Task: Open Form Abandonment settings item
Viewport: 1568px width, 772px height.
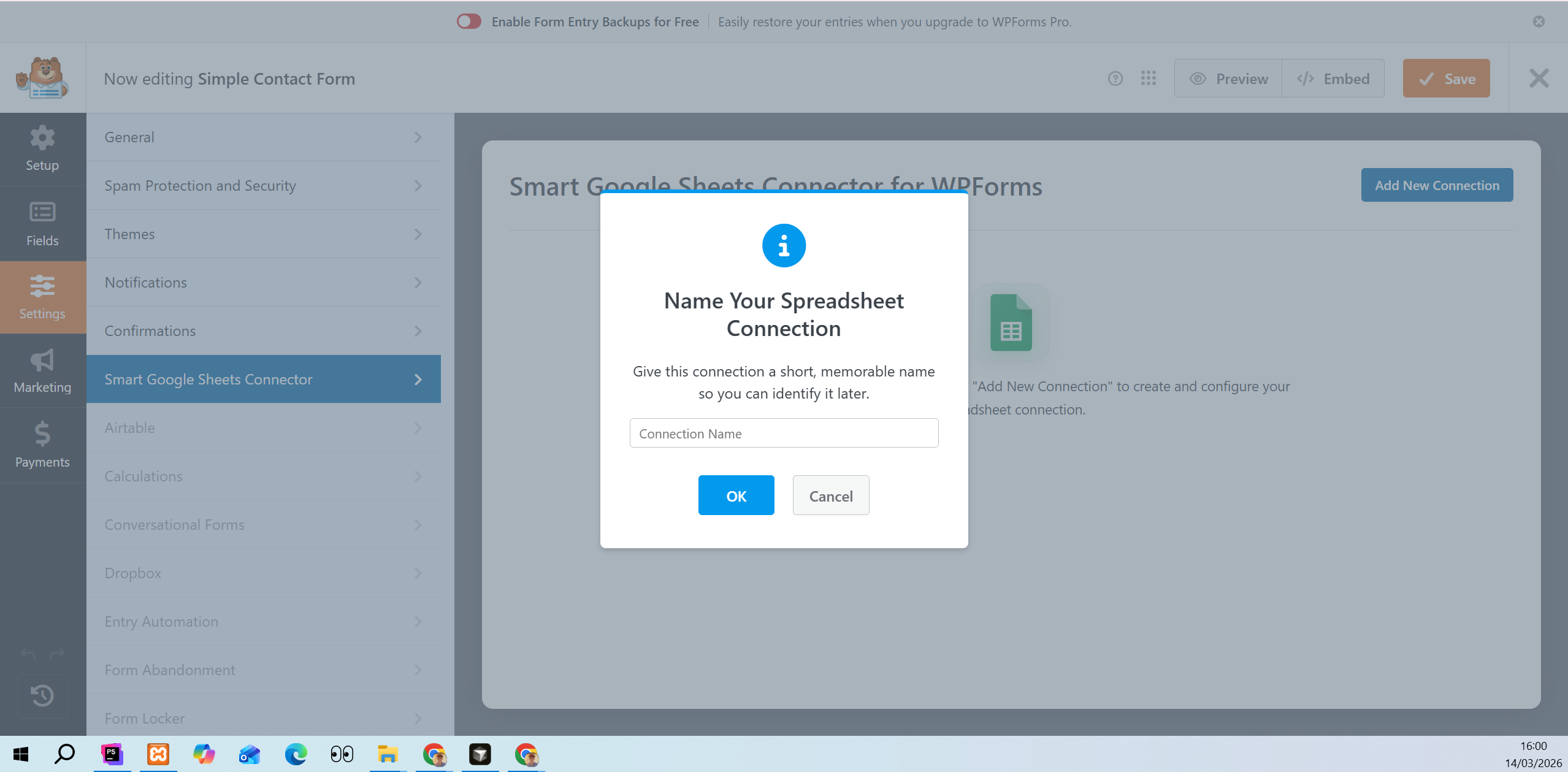Action: point(264,670)
